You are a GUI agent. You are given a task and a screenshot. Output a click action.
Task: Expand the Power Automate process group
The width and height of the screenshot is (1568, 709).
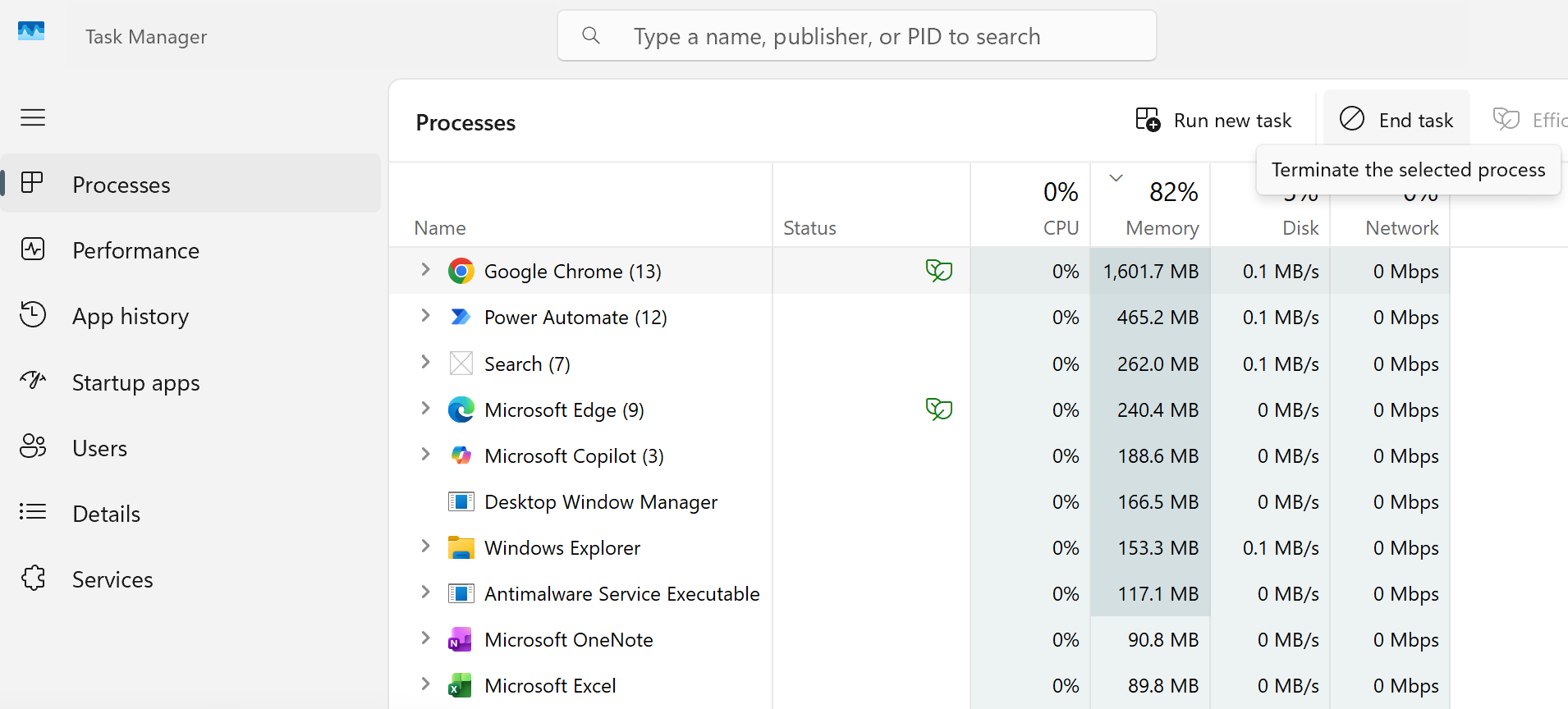425,315
